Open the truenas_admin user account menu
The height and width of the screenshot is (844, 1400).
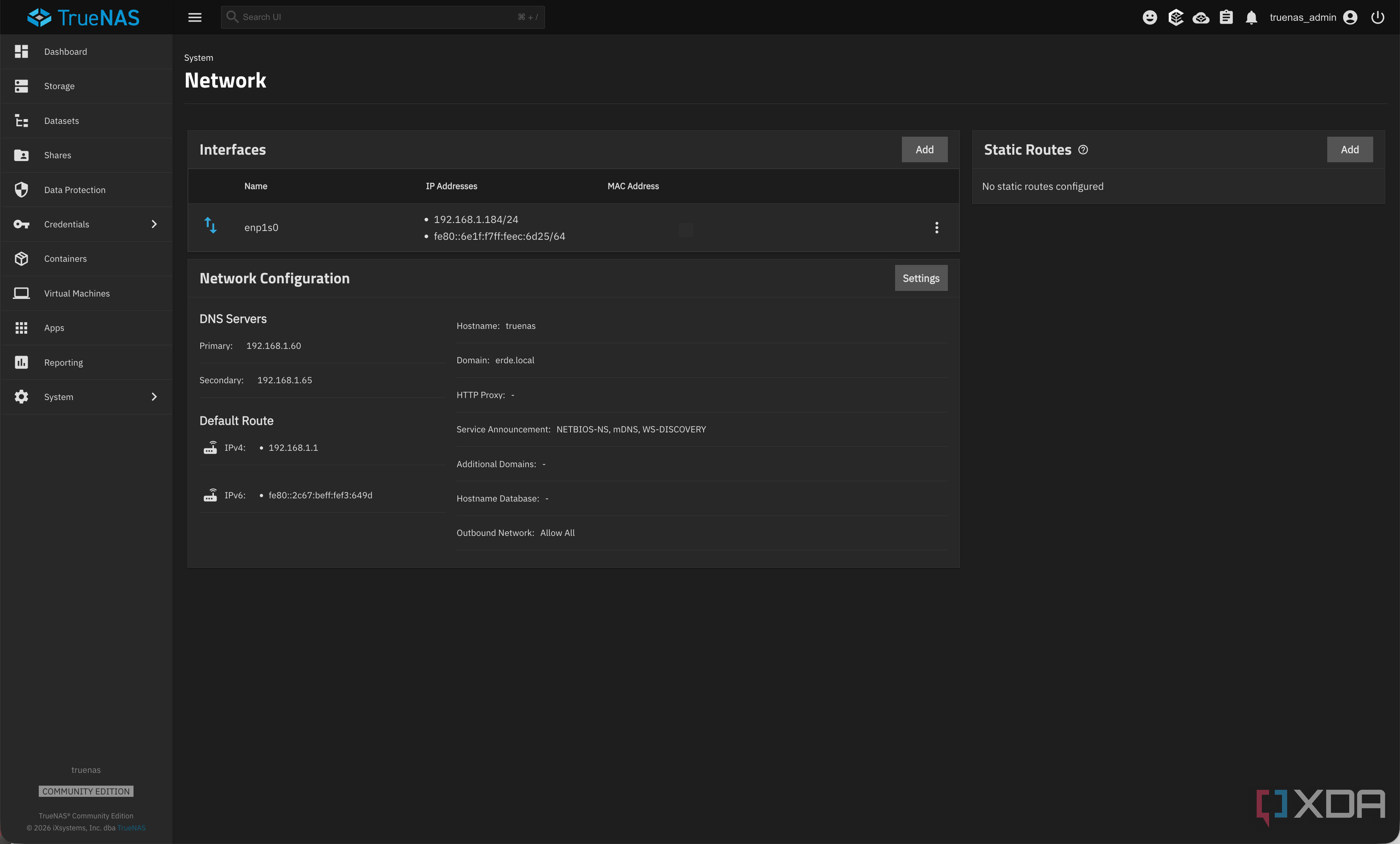pos(1313,17)
